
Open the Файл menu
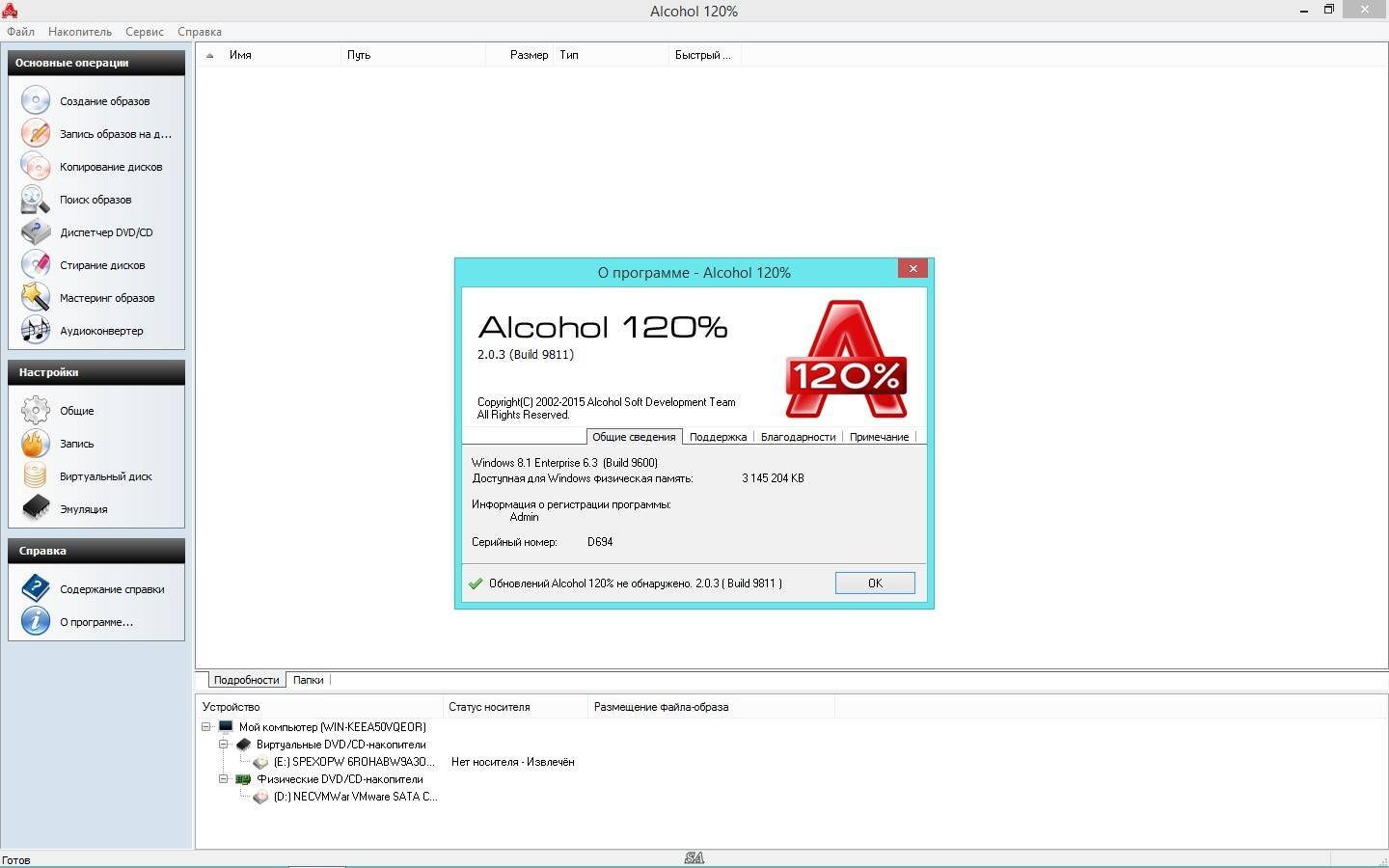(x=20, y=32)
